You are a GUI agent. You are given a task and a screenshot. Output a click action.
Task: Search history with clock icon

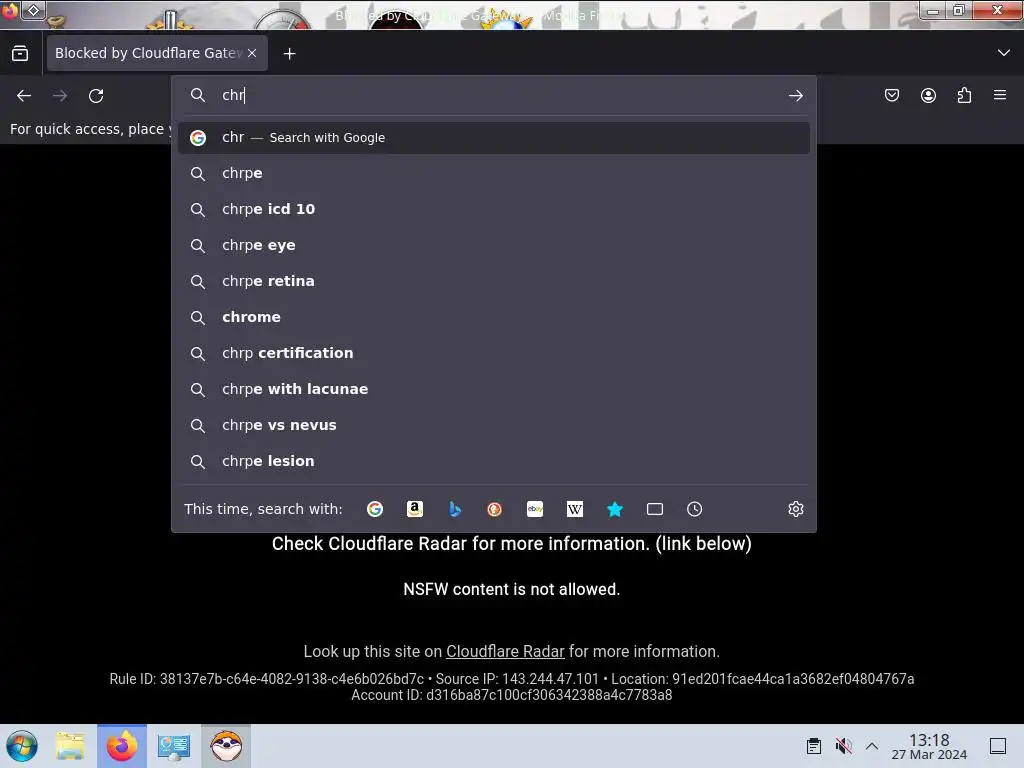(694, 509)
